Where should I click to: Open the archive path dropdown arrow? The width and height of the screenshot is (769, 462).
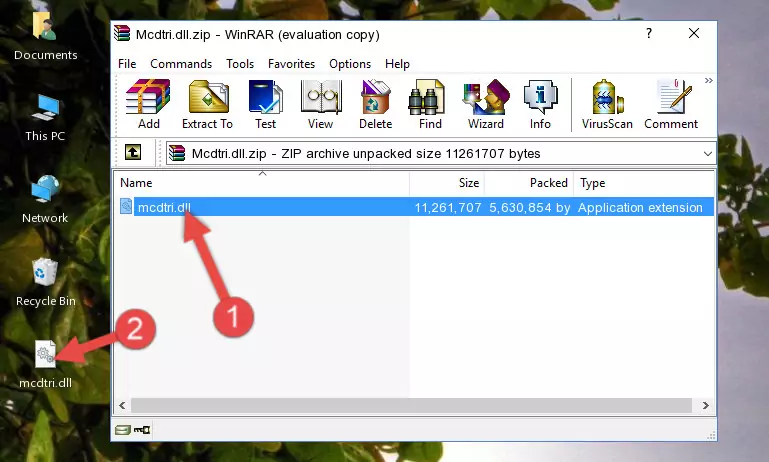[707, 154]
